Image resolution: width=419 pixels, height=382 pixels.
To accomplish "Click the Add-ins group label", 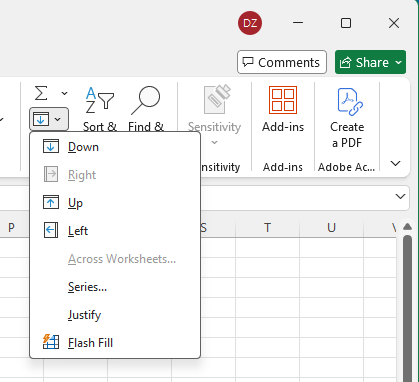I will [x=283, y=167].
